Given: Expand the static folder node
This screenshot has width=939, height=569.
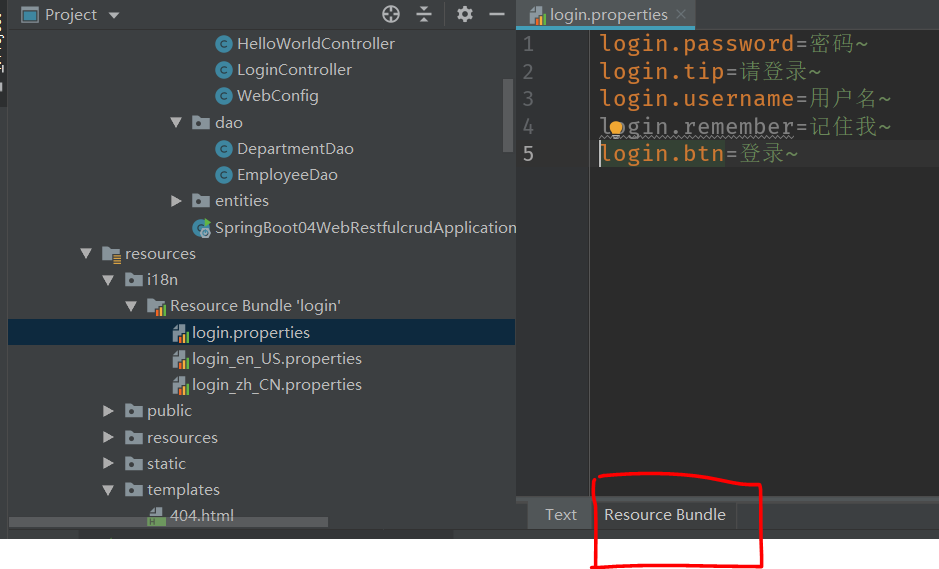Looking at the screenshot, I should pos(108,463).
